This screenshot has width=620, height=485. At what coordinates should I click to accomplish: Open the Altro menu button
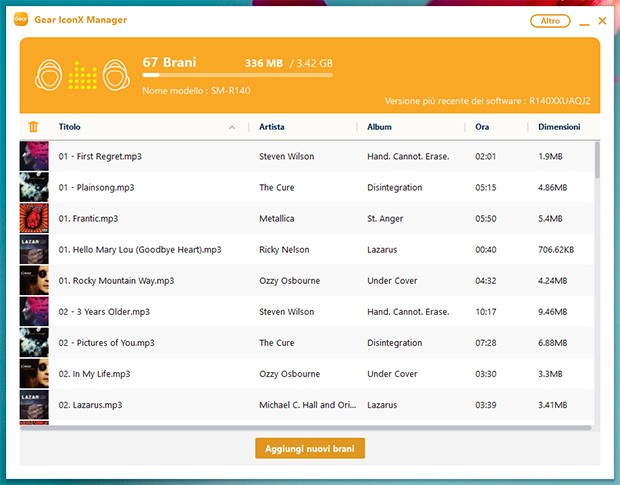(x=550, y=21)
